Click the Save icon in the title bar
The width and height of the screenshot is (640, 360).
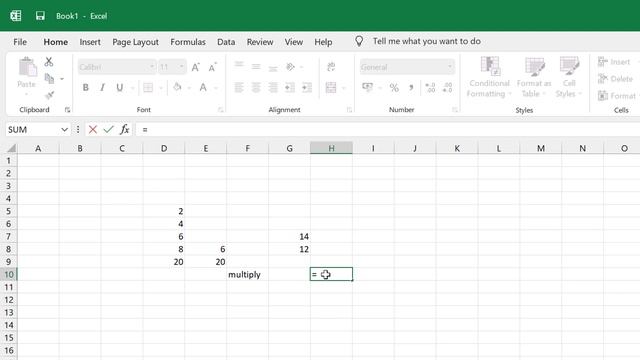click(x=40, y=16)
